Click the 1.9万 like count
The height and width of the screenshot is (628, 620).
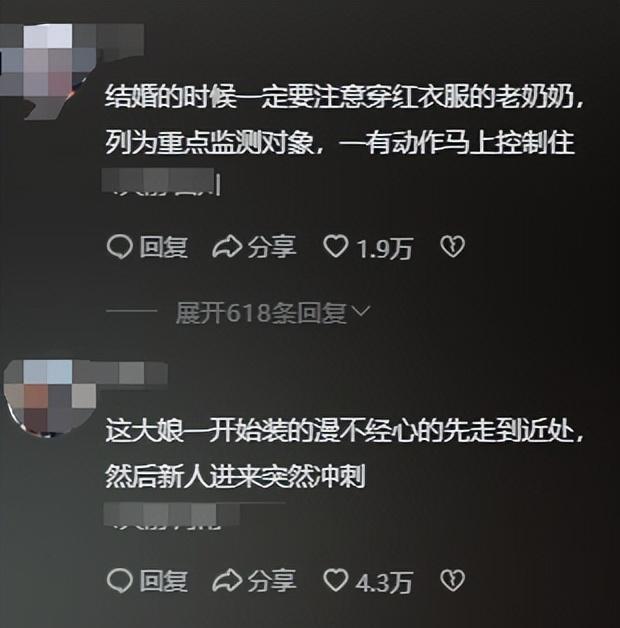[x=384, y=248]
